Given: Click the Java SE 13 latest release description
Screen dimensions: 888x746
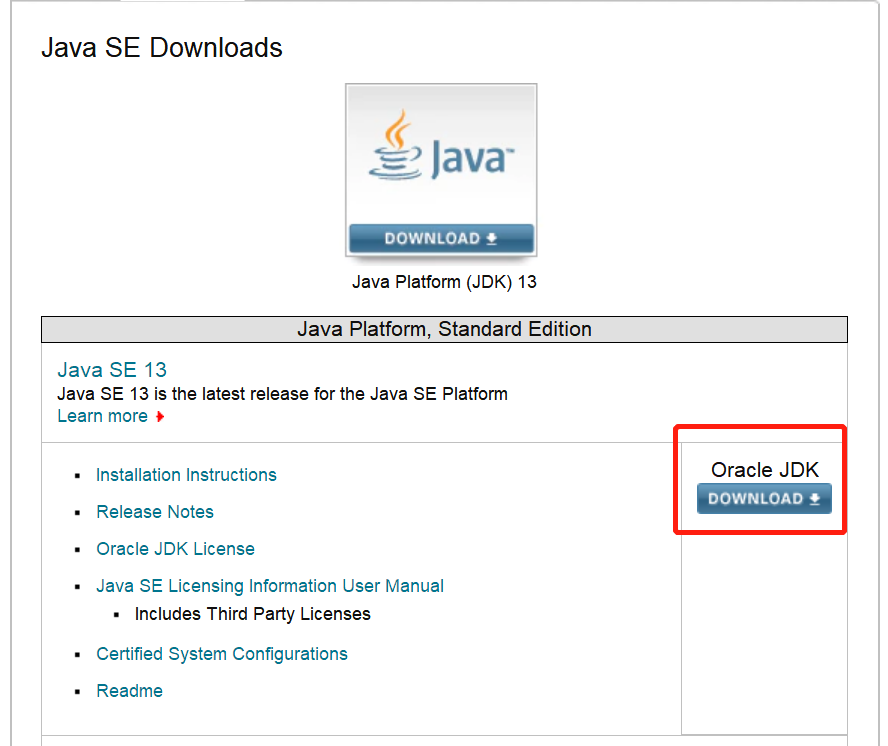Looking at the screenshot, I should tap(282, 394).
